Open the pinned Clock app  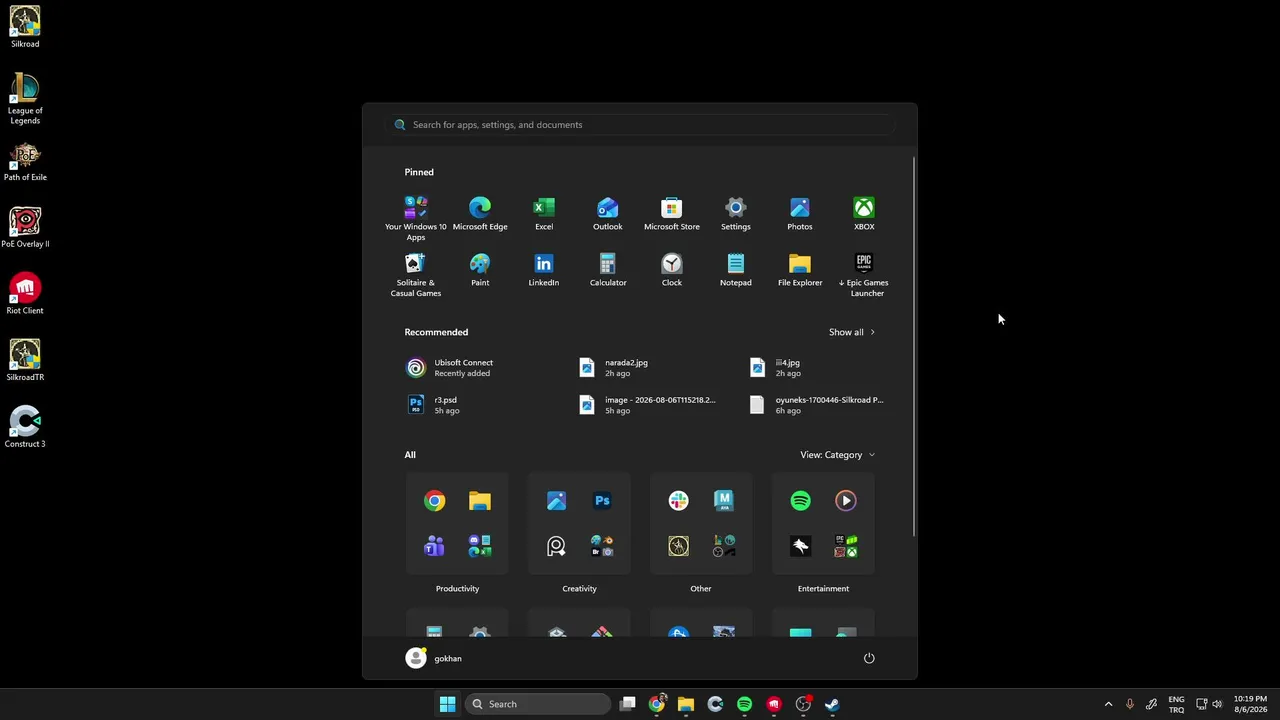(672, 269)
